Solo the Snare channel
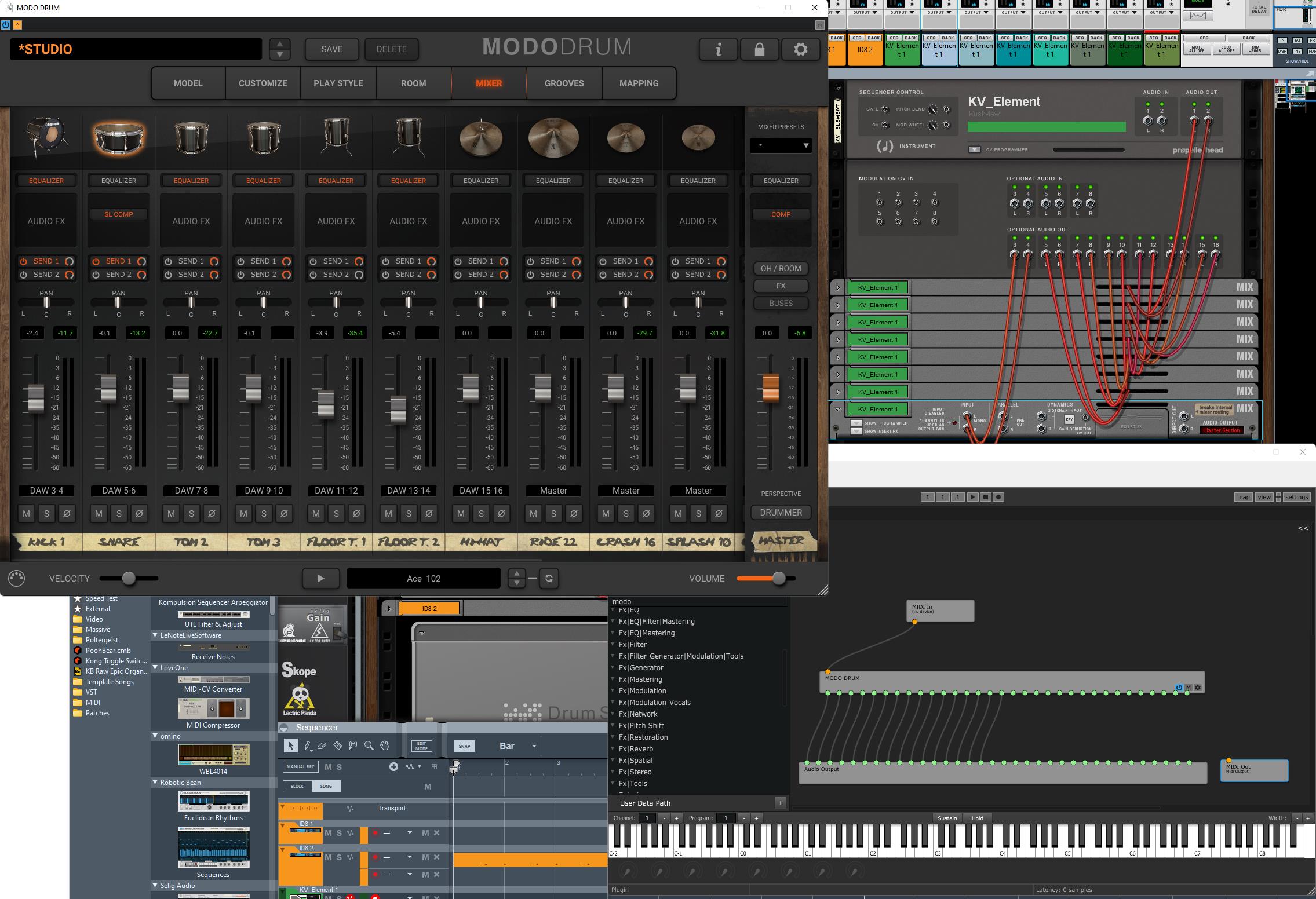 (x=119, y=513)
